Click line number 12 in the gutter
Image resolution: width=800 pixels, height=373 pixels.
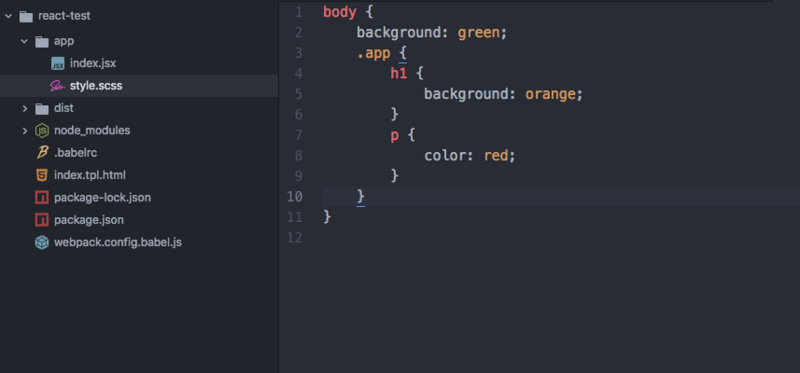[295, 237]
